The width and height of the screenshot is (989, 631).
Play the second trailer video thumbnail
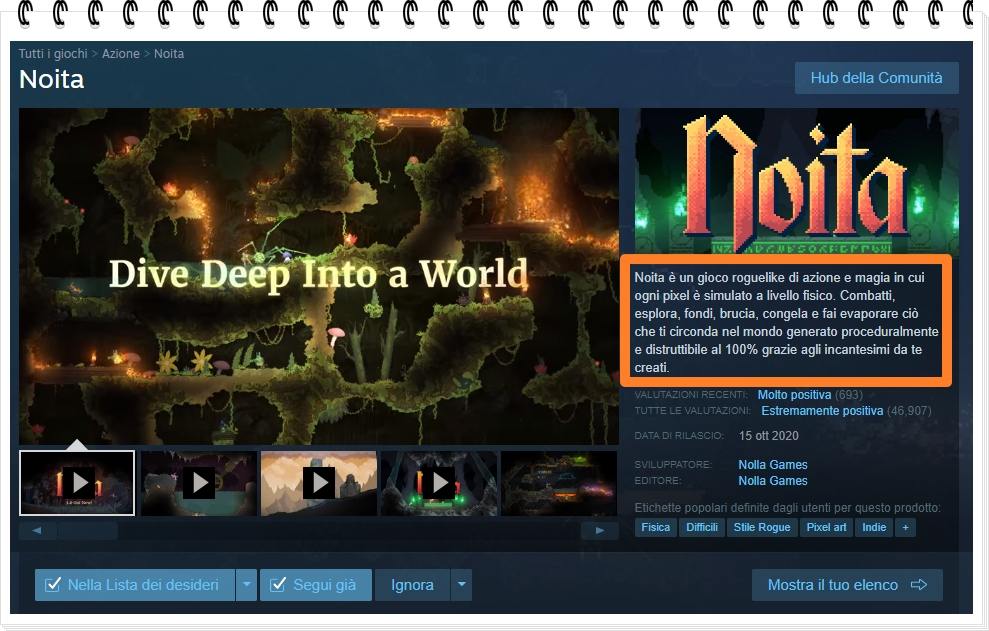coord(198,483)
